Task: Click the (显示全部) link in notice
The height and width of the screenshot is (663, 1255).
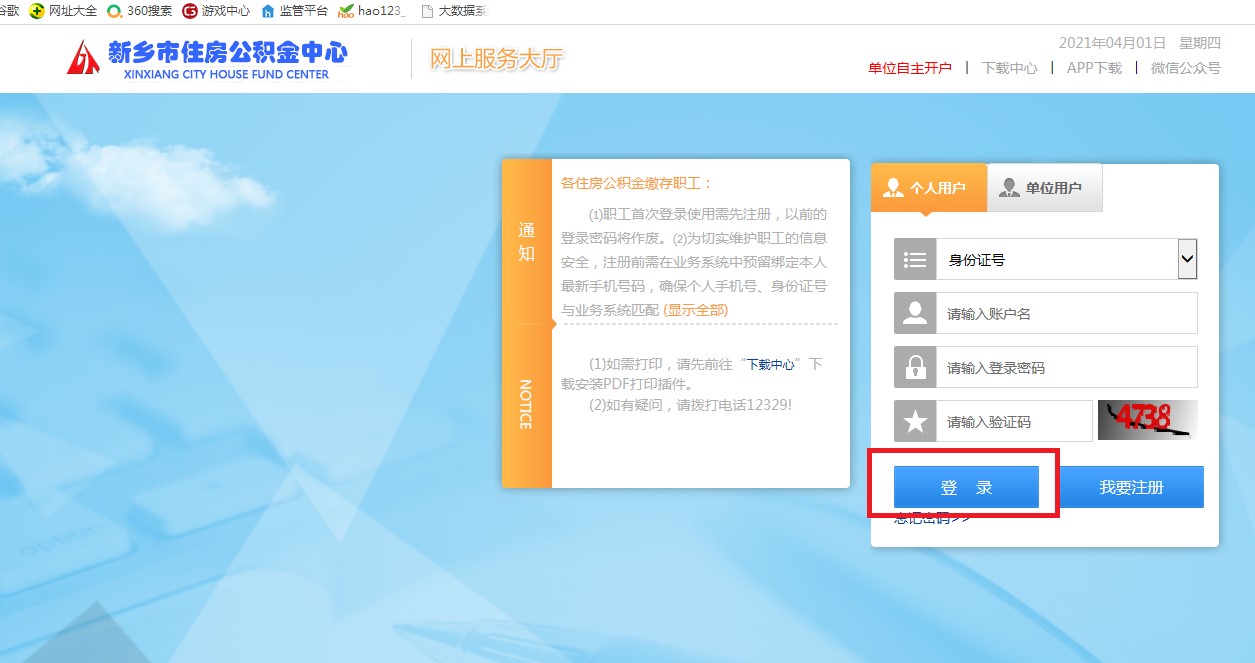Action: pyautogui.click(x=696, y=310)
